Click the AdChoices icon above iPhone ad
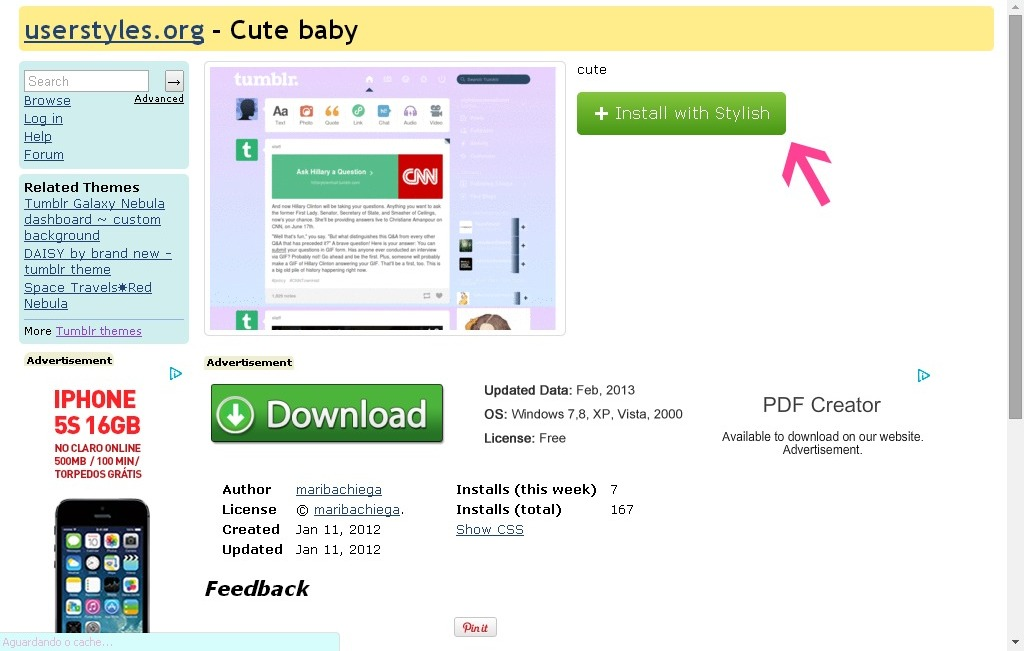This screenshot has height=651, width=1024. tap(176, 373)
